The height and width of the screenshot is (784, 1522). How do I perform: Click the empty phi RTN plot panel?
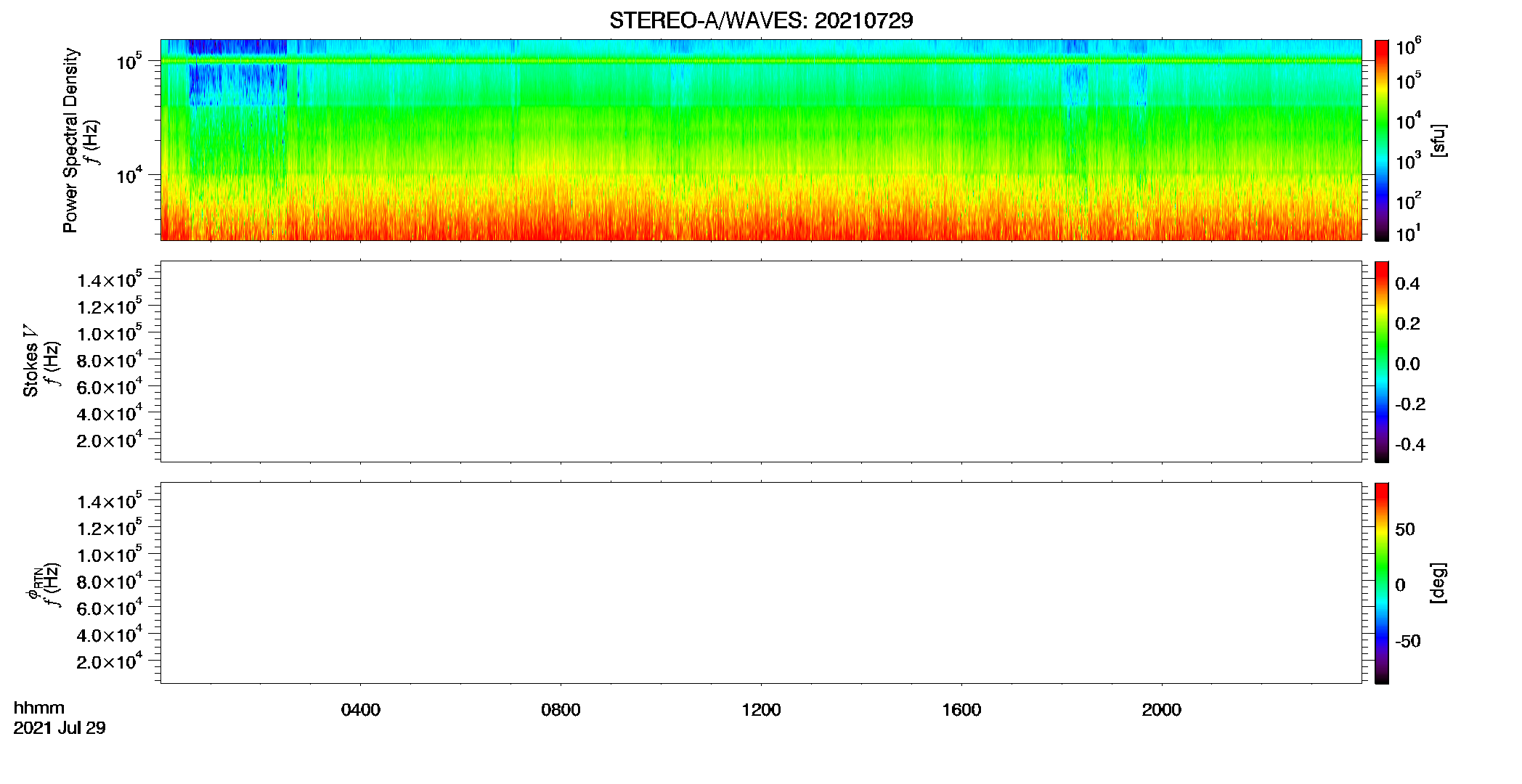760,583
